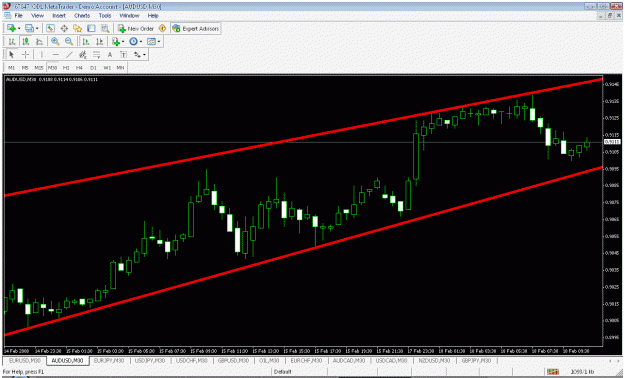
Task: Open the Strategy Tester magnifier icon
Action: tap(105, 28)
